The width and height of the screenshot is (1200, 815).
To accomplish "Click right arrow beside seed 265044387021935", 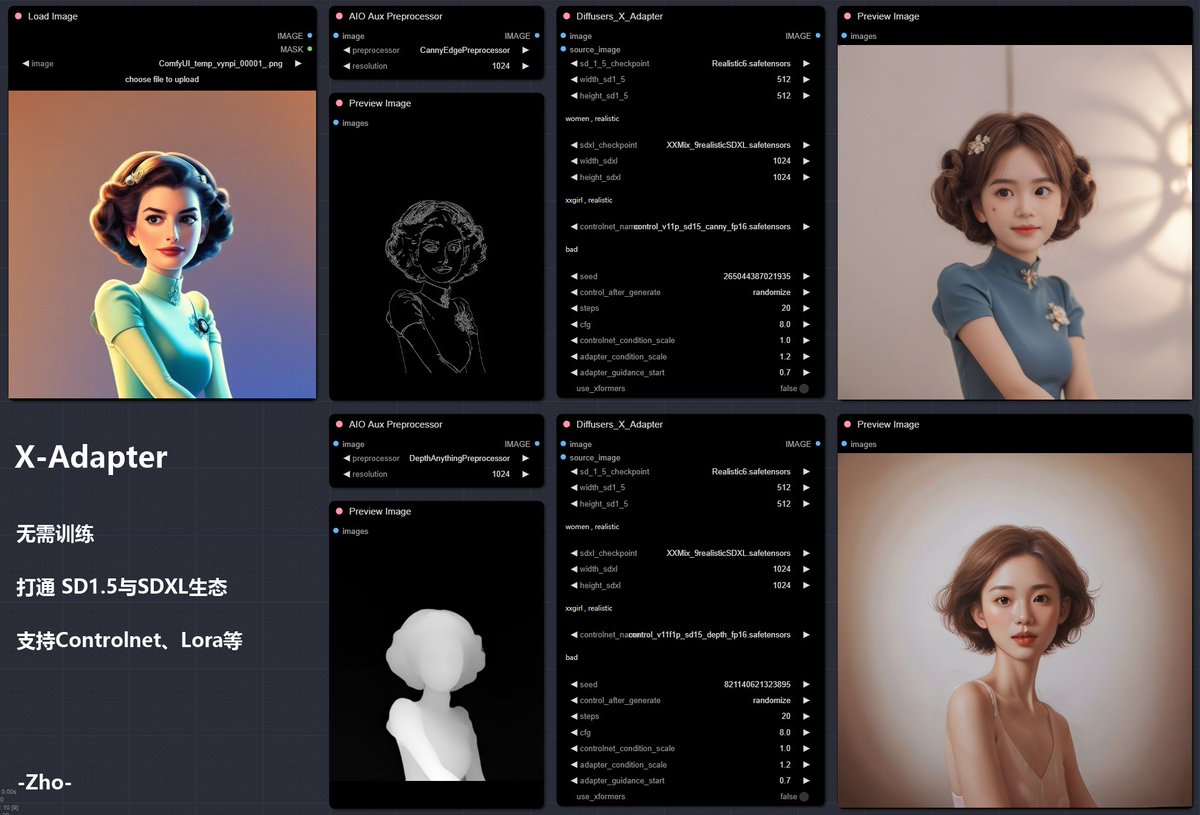I will (806, 276).
